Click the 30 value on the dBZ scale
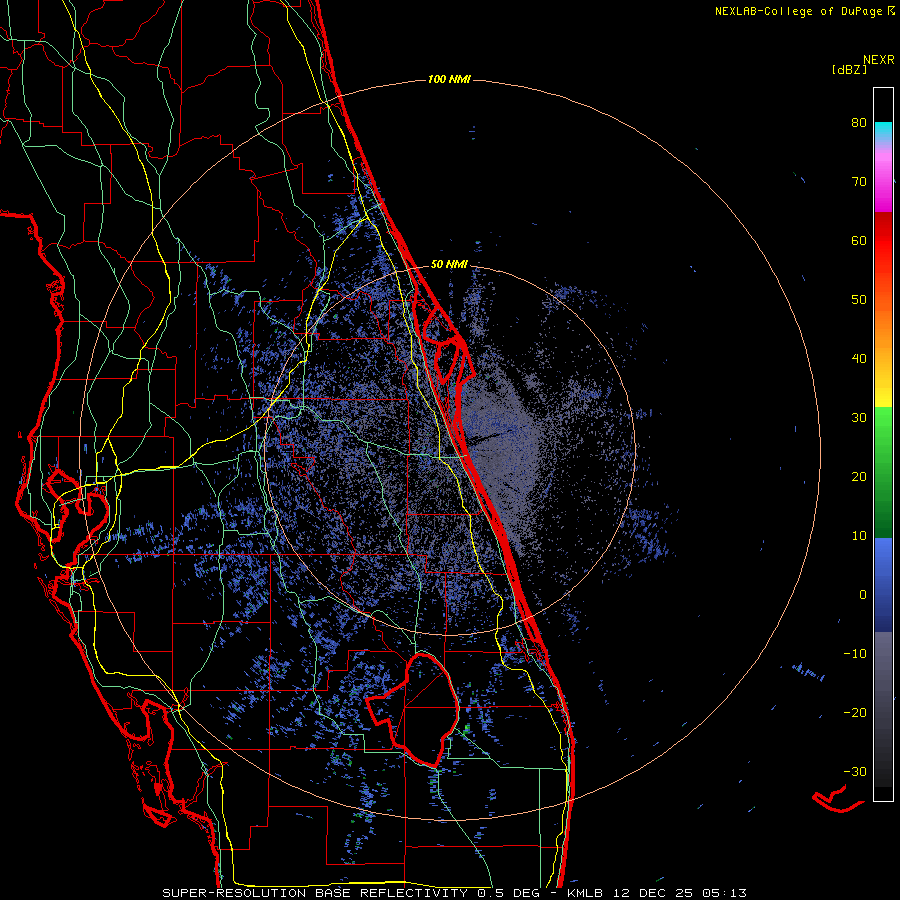The height and width of the screenshot is (900, 900). (x=859, y=418)
